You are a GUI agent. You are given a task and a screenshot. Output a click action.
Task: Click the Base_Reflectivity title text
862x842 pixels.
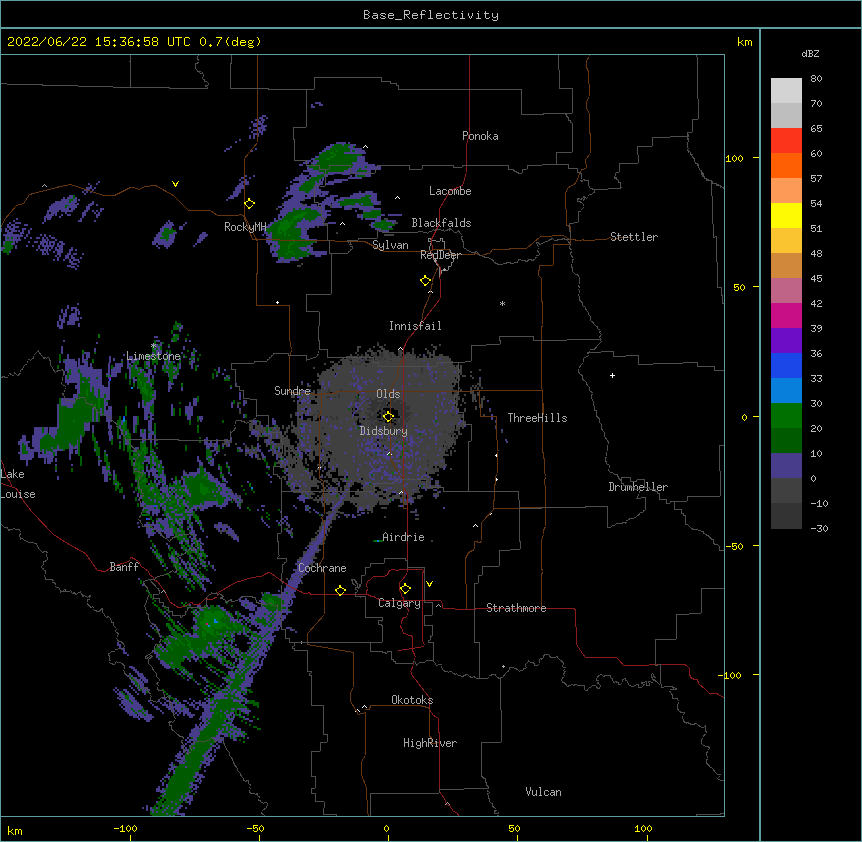coord(431,15)
